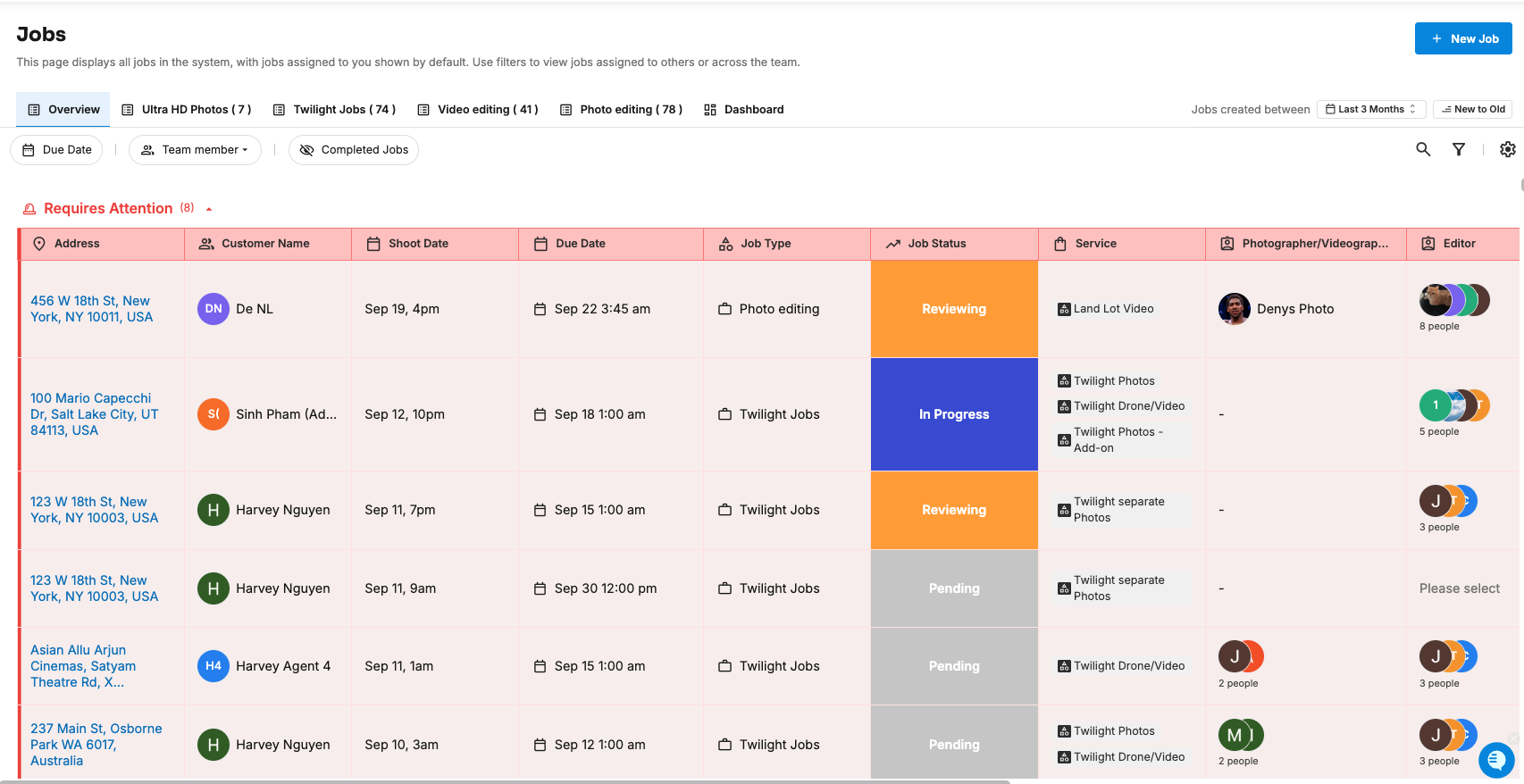Click the Job Status trend icon
The image size is (1524, 784).
(893, 244)
